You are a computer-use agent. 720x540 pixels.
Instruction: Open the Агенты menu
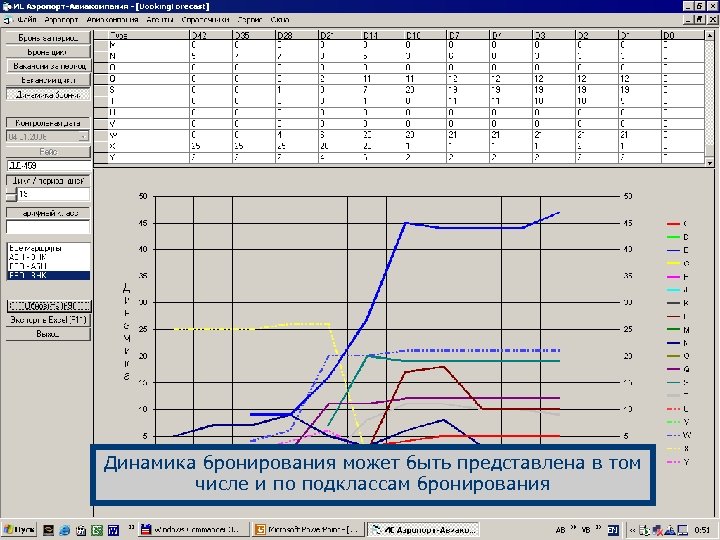160,20
